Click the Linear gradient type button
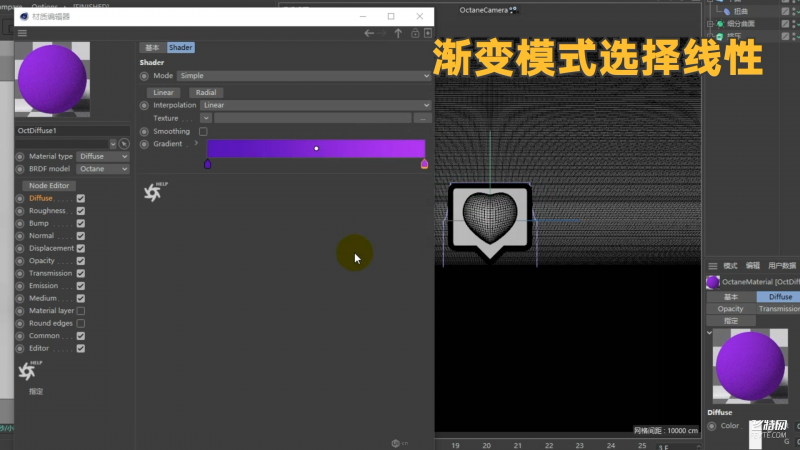 click(163, 92)
